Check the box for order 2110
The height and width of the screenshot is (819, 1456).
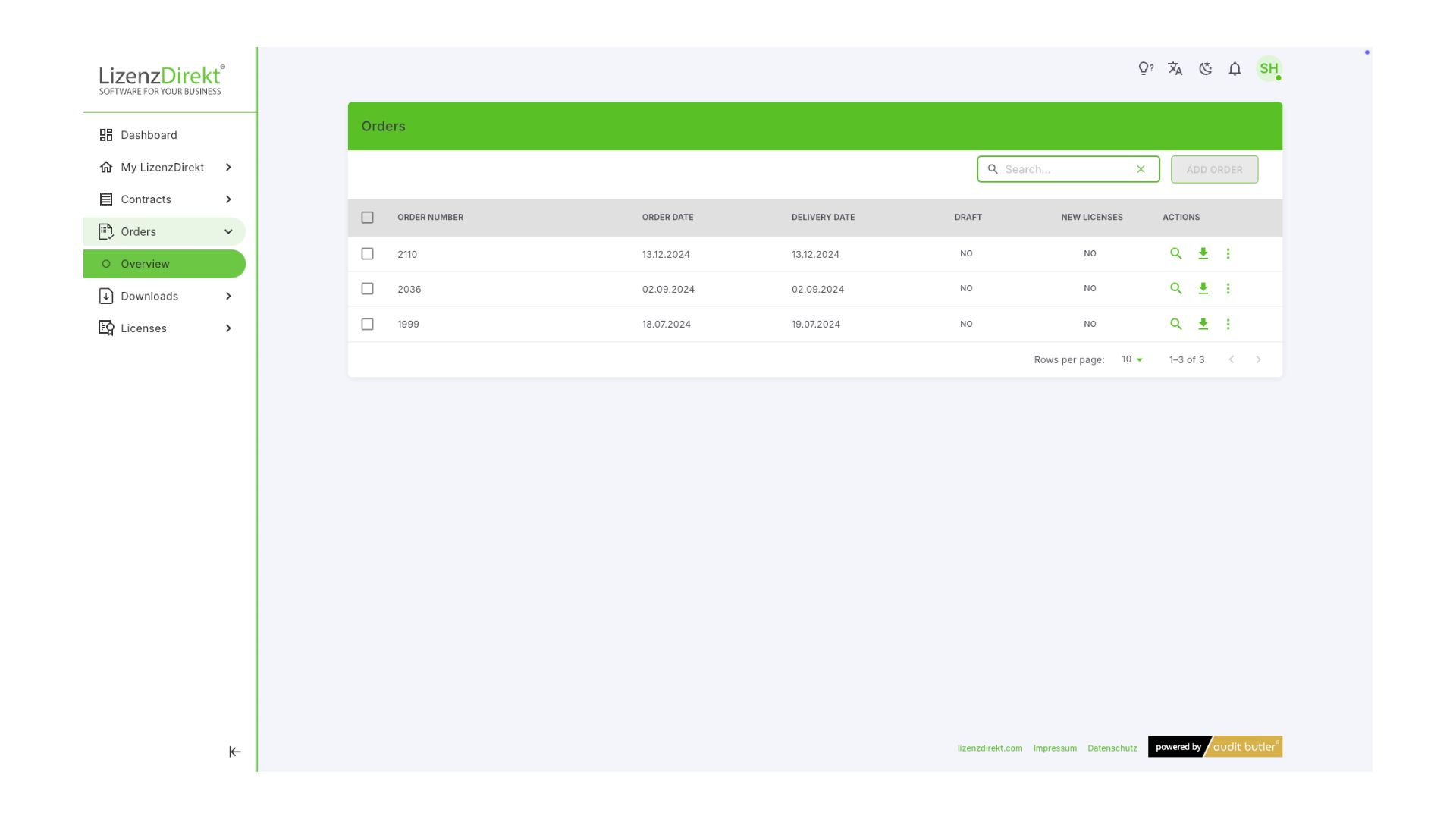[x=367, y=254]
